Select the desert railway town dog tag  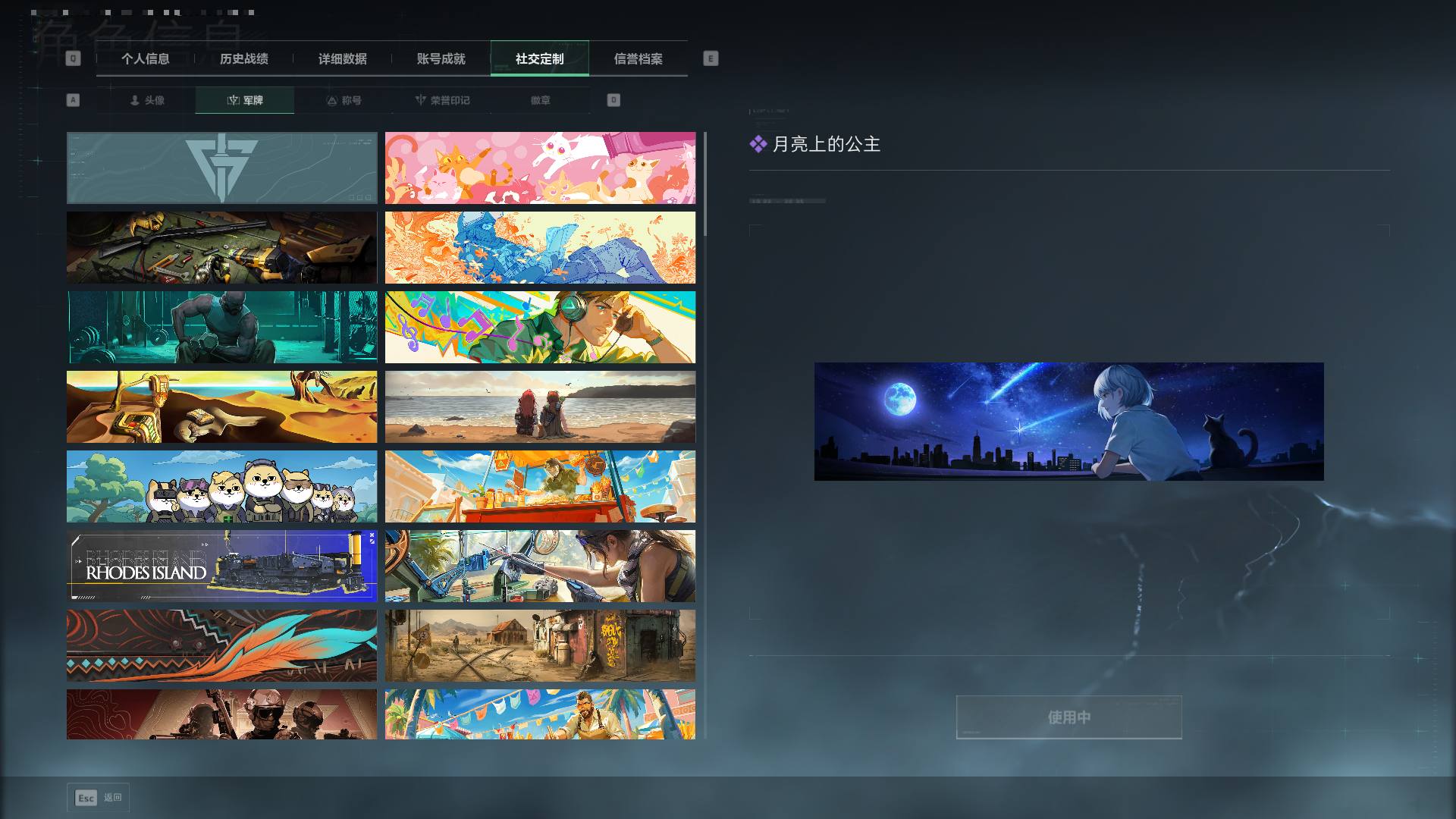click(540, 646)
